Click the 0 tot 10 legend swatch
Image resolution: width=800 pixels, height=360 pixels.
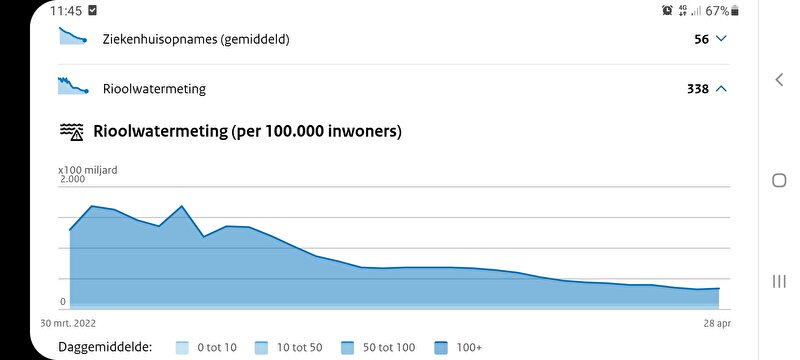click(182, 348)
